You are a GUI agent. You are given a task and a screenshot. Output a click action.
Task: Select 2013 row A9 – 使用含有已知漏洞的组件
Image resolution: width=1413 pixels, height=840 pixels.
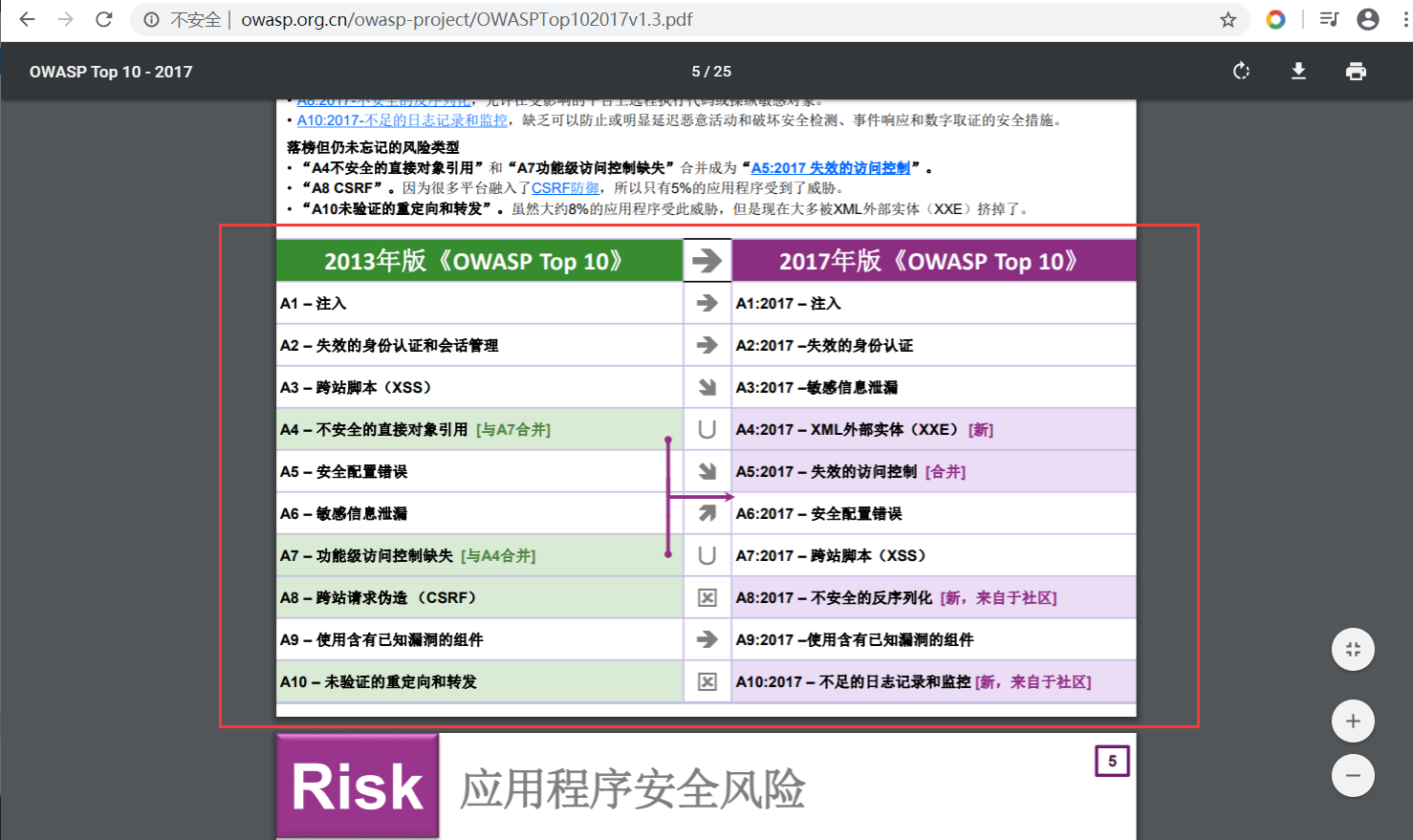tap(480, 639)
